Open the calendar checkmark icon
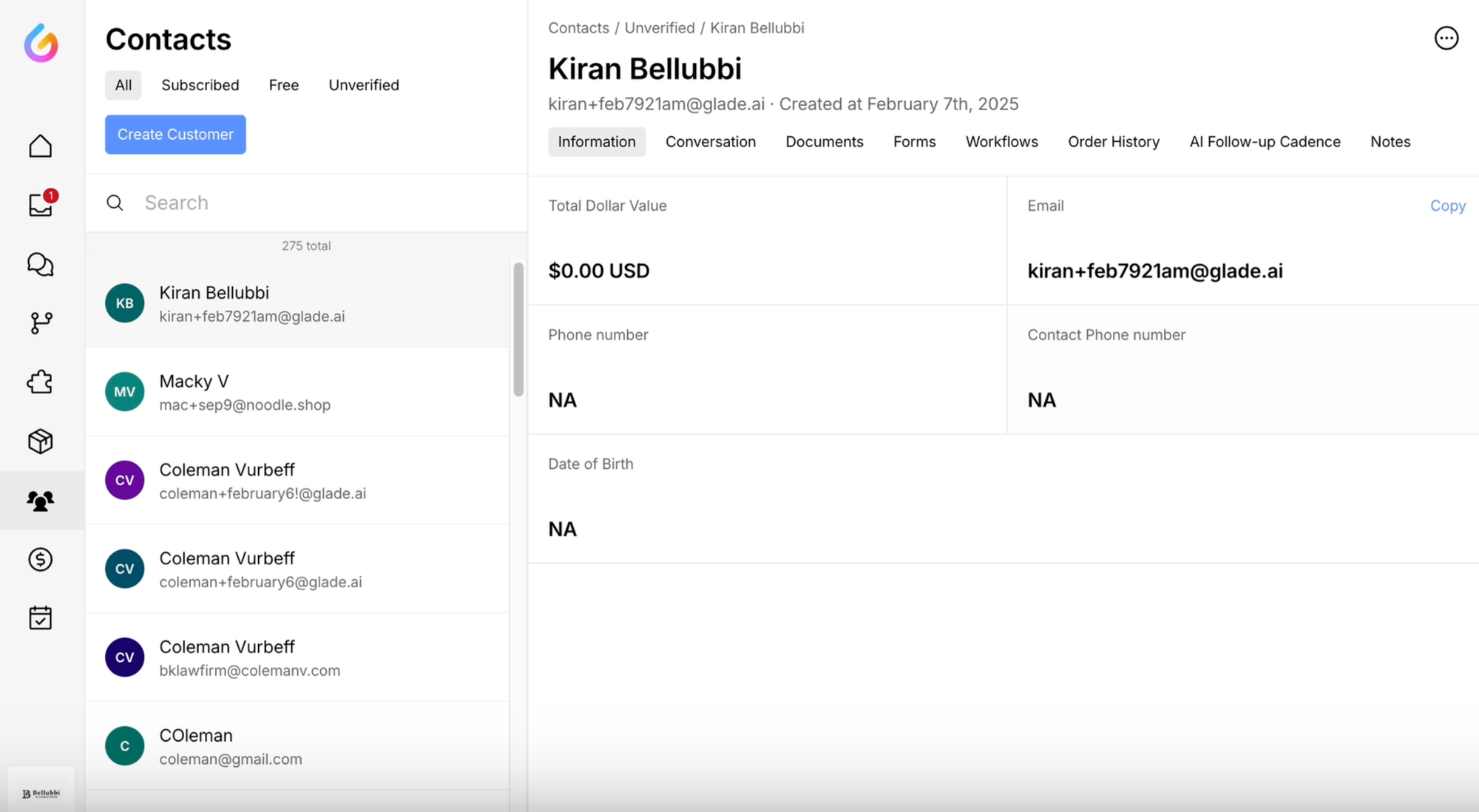 point(41,618)
